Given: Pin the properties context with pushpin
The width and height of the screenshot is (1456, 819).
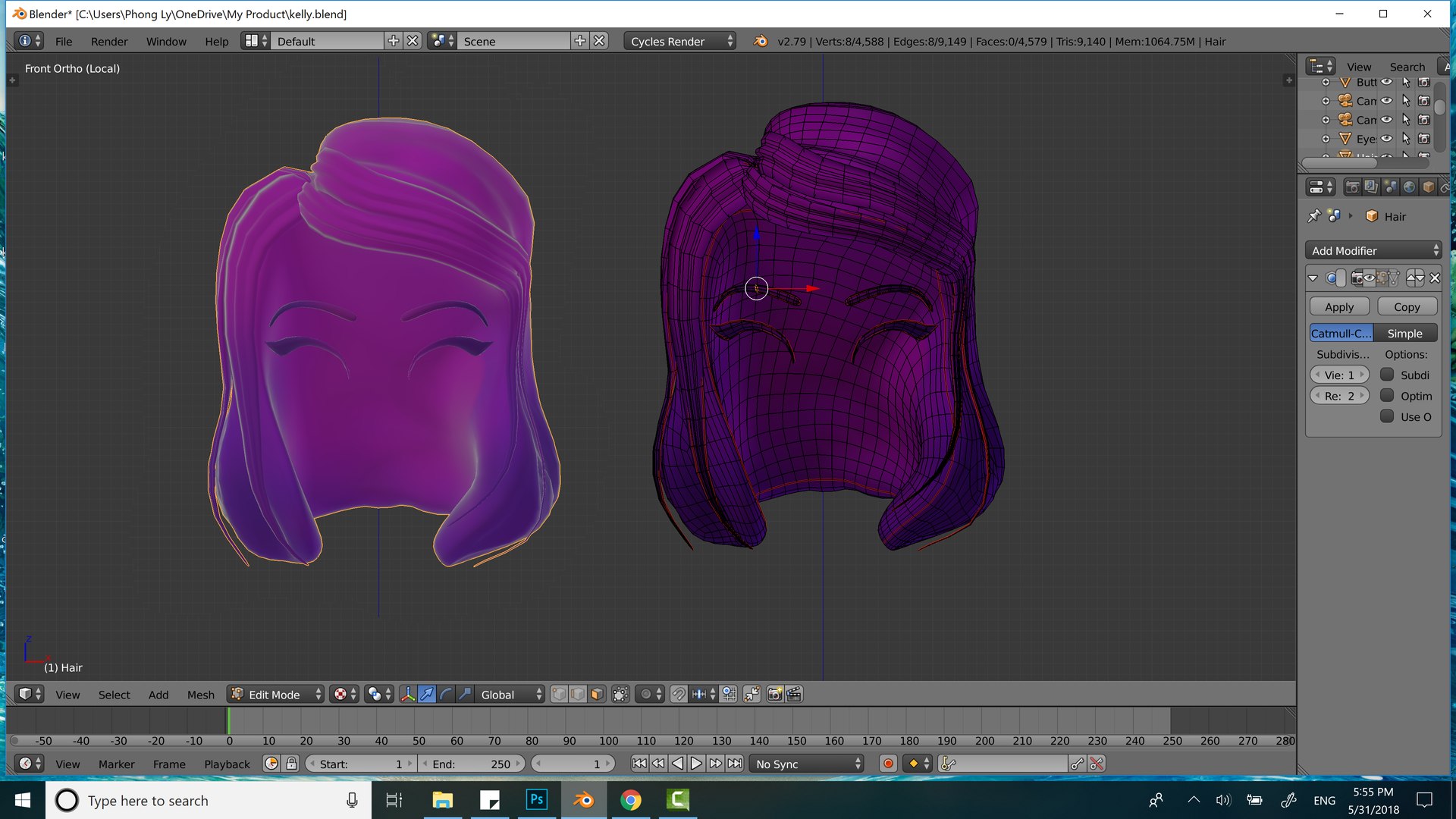Looking at the screenshot, I should [x=1314, y=216].
